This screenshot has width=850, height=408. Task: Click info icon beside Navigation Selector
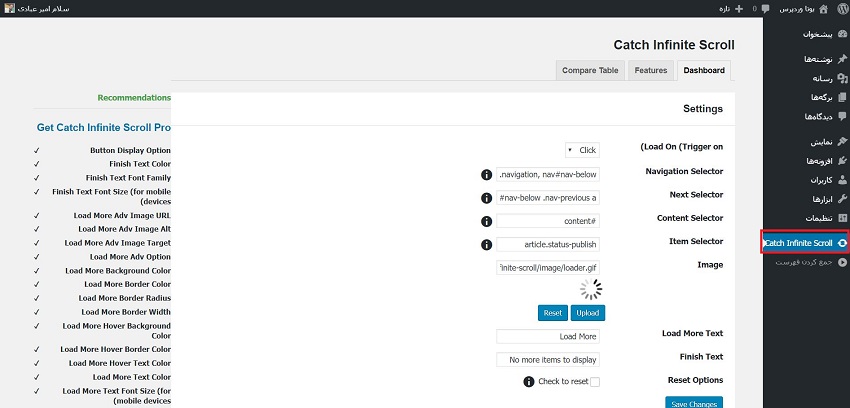point(486,174)
